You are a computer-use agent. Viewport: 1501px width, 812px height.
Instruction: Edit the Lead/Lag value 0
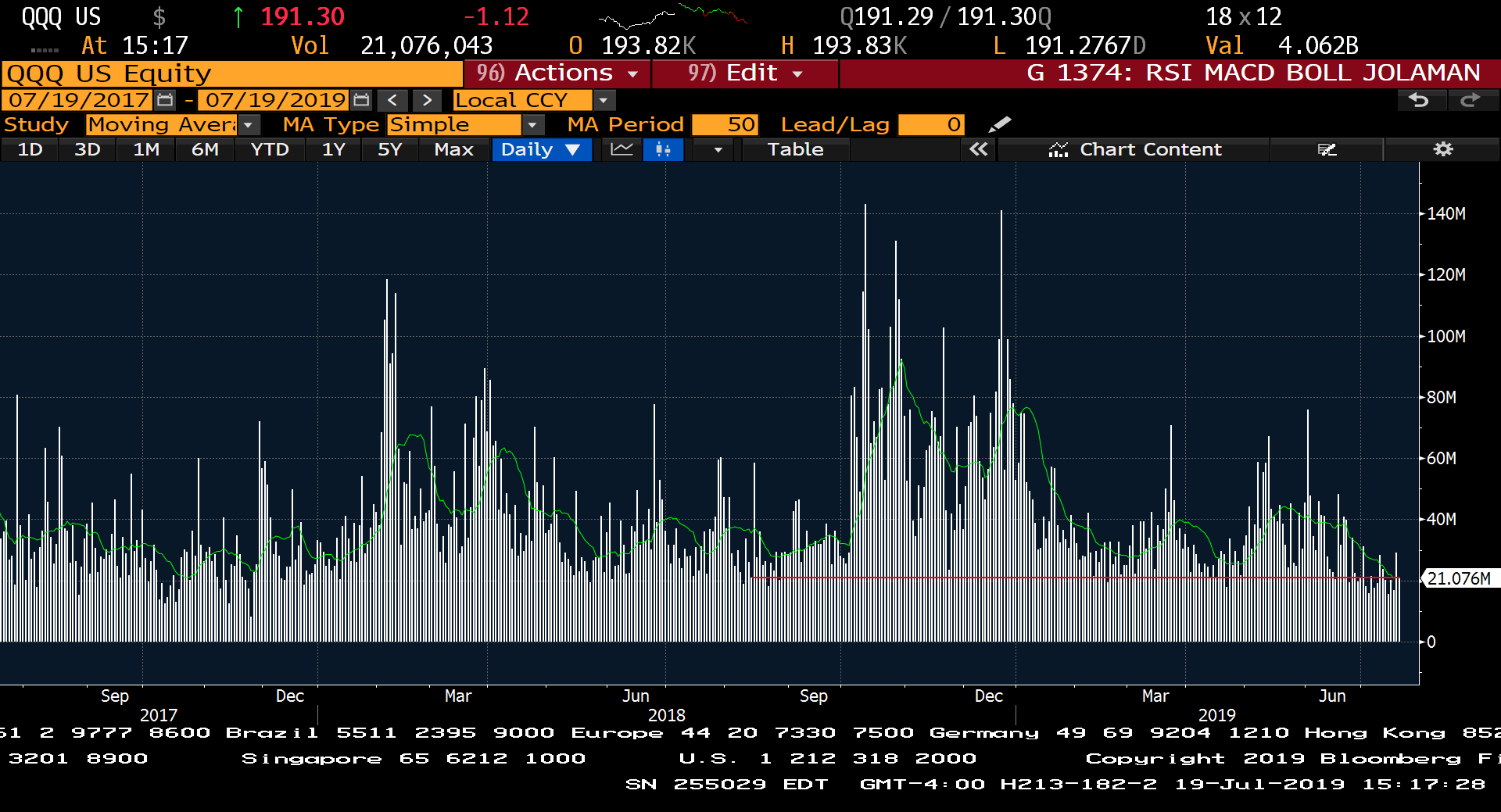click(x=931, y=124)
